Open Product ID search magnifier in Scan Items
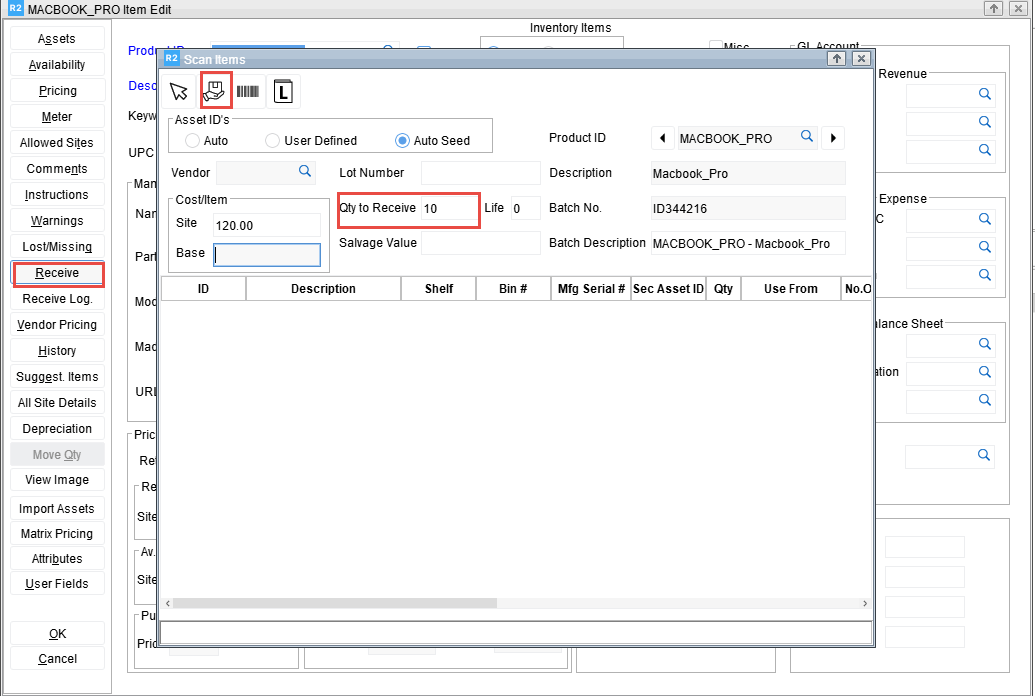1035x696 pixels. [806, 138]
